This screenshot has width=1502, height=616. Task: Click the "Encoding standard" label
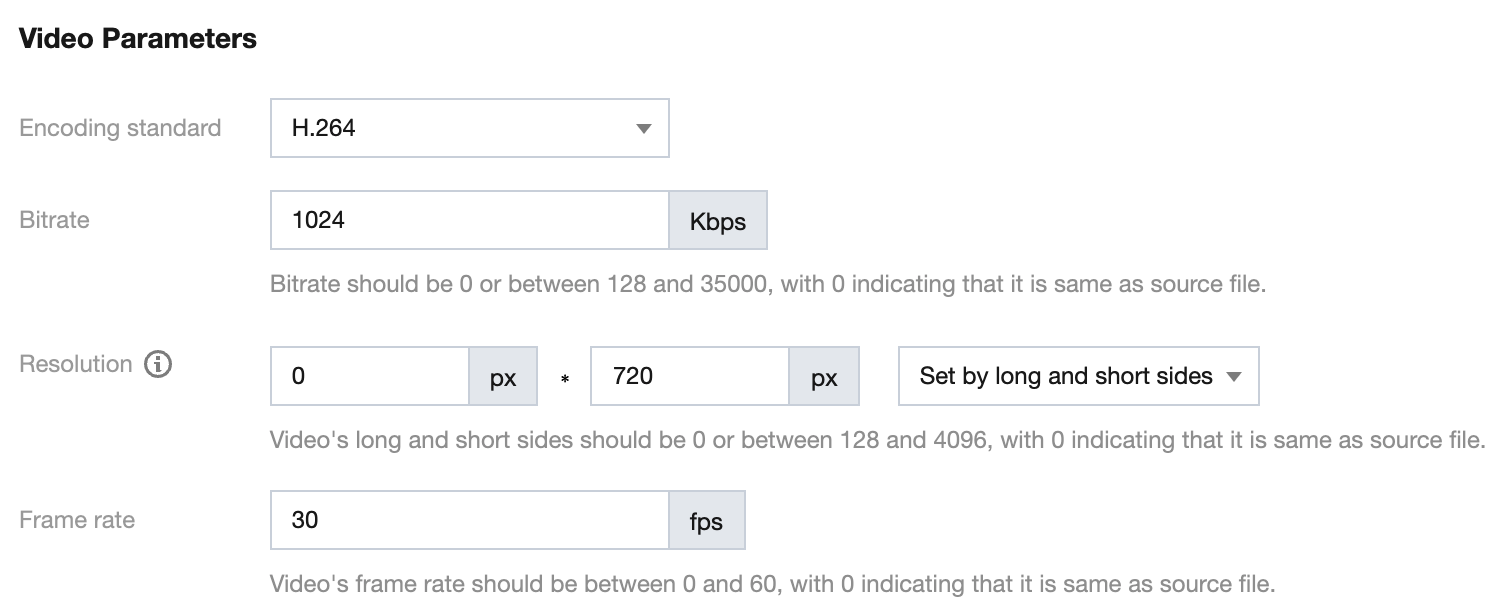click(120, 128)
